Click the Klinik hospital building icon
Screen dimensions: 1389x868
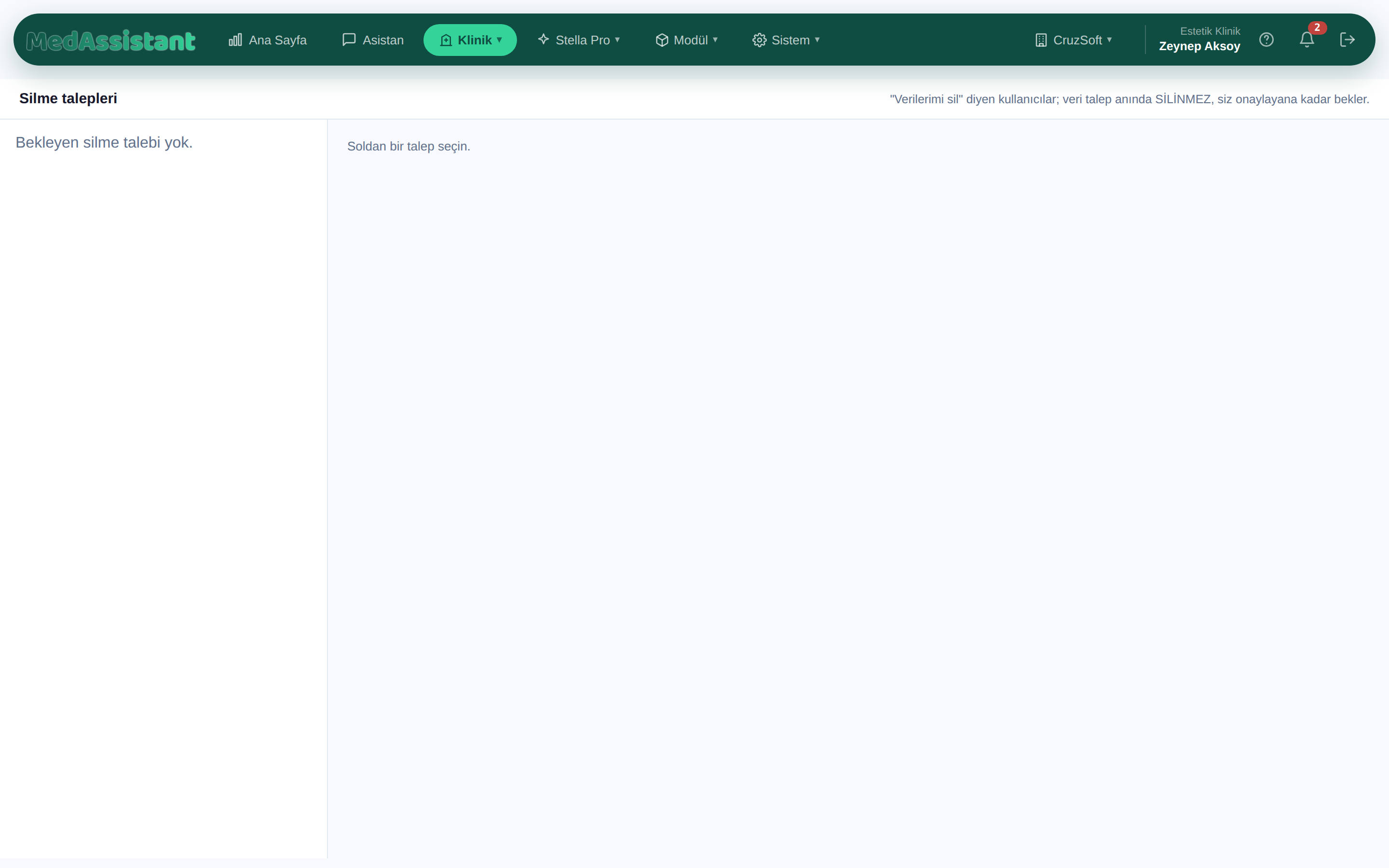[446, 40]
